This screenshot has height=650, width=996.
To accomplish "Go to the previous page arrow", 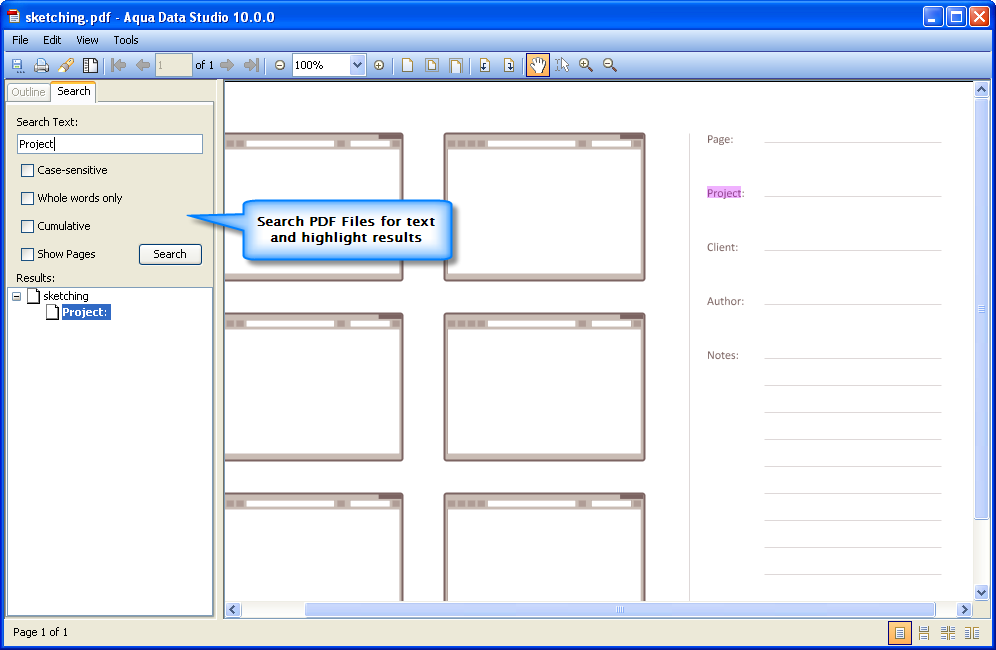I will point(143,65).
